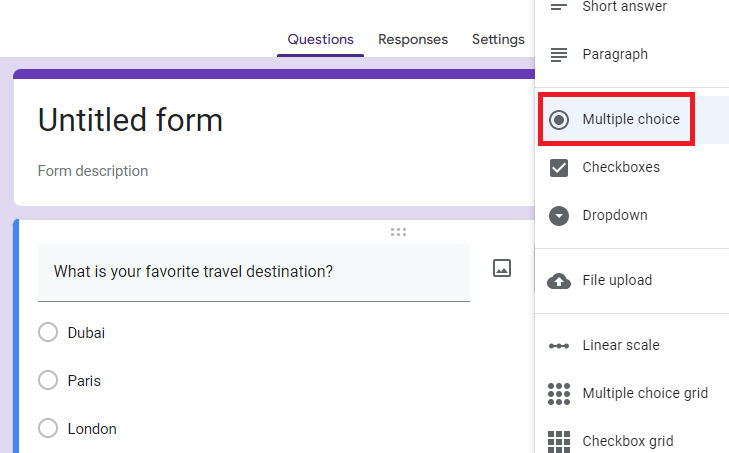Open the Responses tab
The image size is (729, 453).
coord(413,40)
